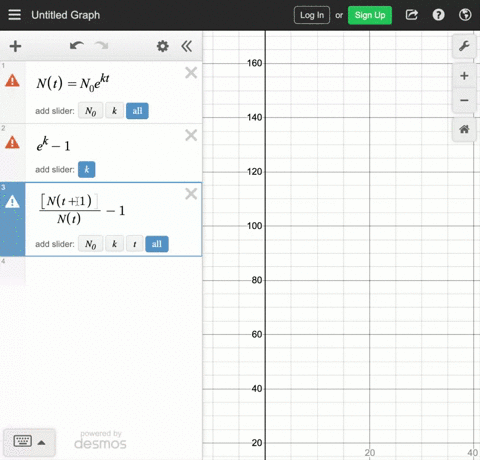Open the share graph icon
Screen dimensions: 480x460
pos(412,15)
